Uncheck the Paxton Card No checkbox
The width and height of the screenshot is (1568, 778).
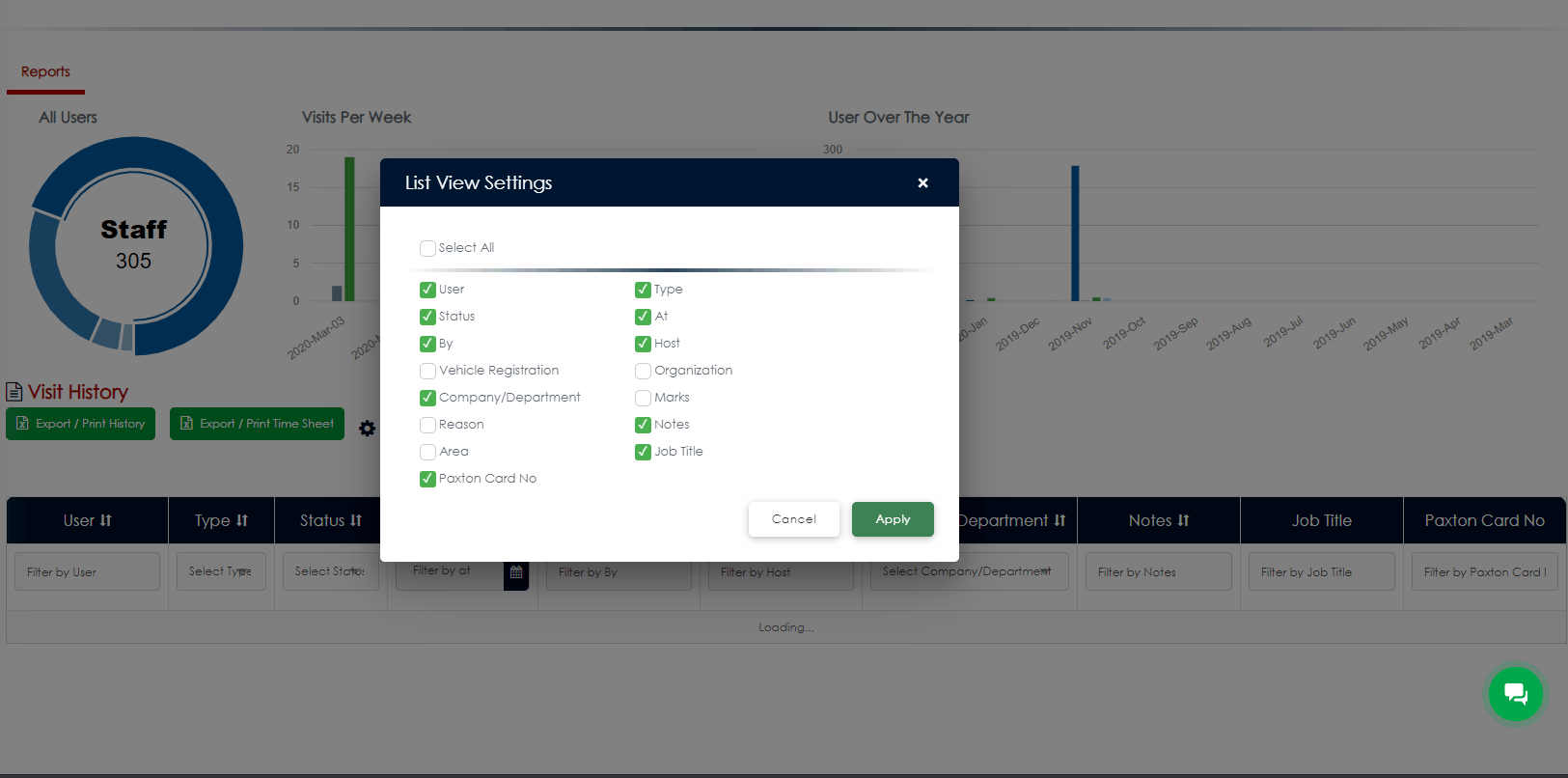click(427, 479)
